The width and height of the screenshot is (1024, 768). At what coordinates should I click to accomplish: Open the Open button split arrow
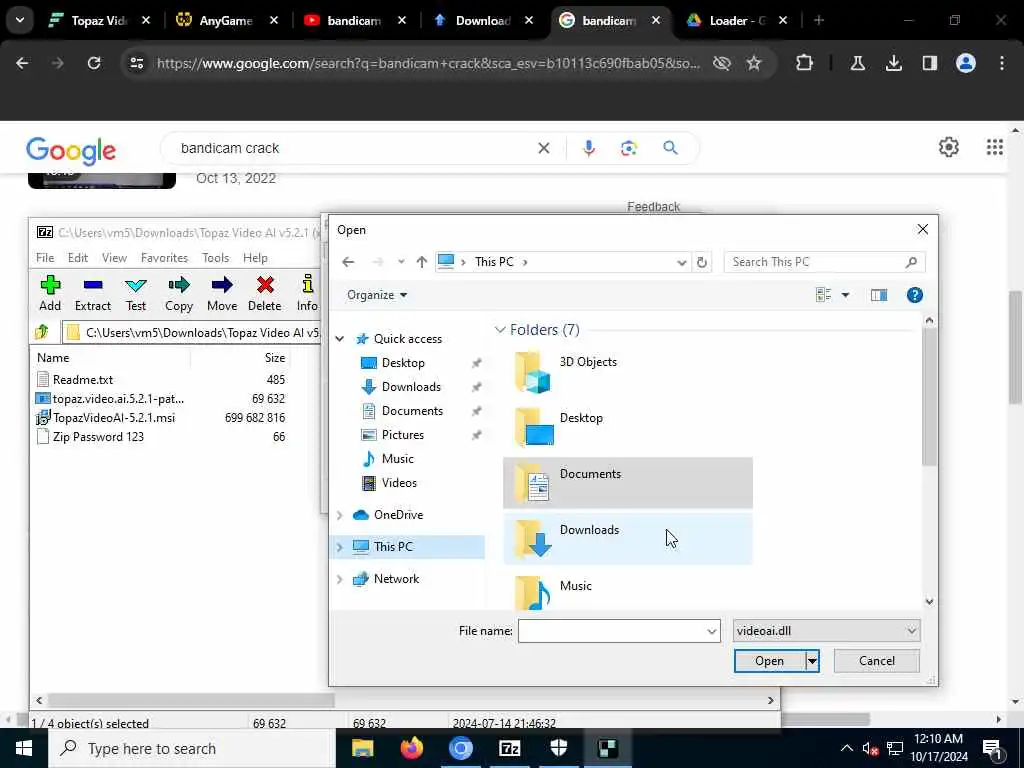coord(812,661)
